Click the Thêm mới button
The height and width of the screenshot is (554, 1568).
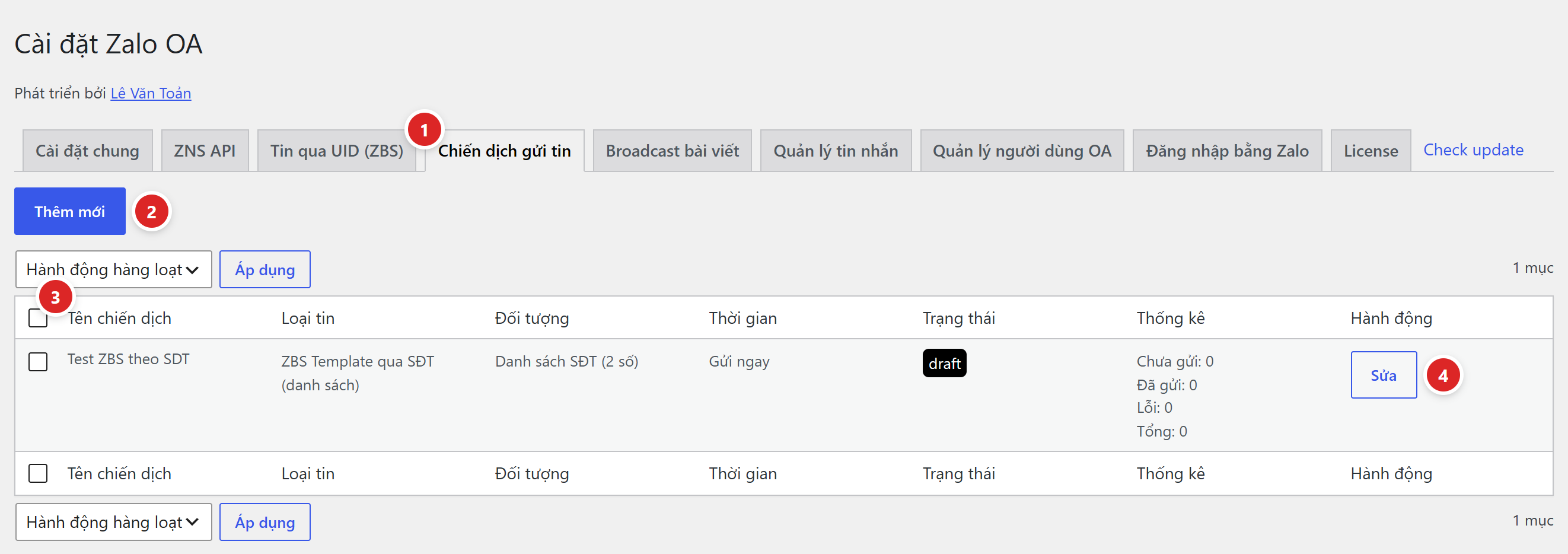pos(70,211)
